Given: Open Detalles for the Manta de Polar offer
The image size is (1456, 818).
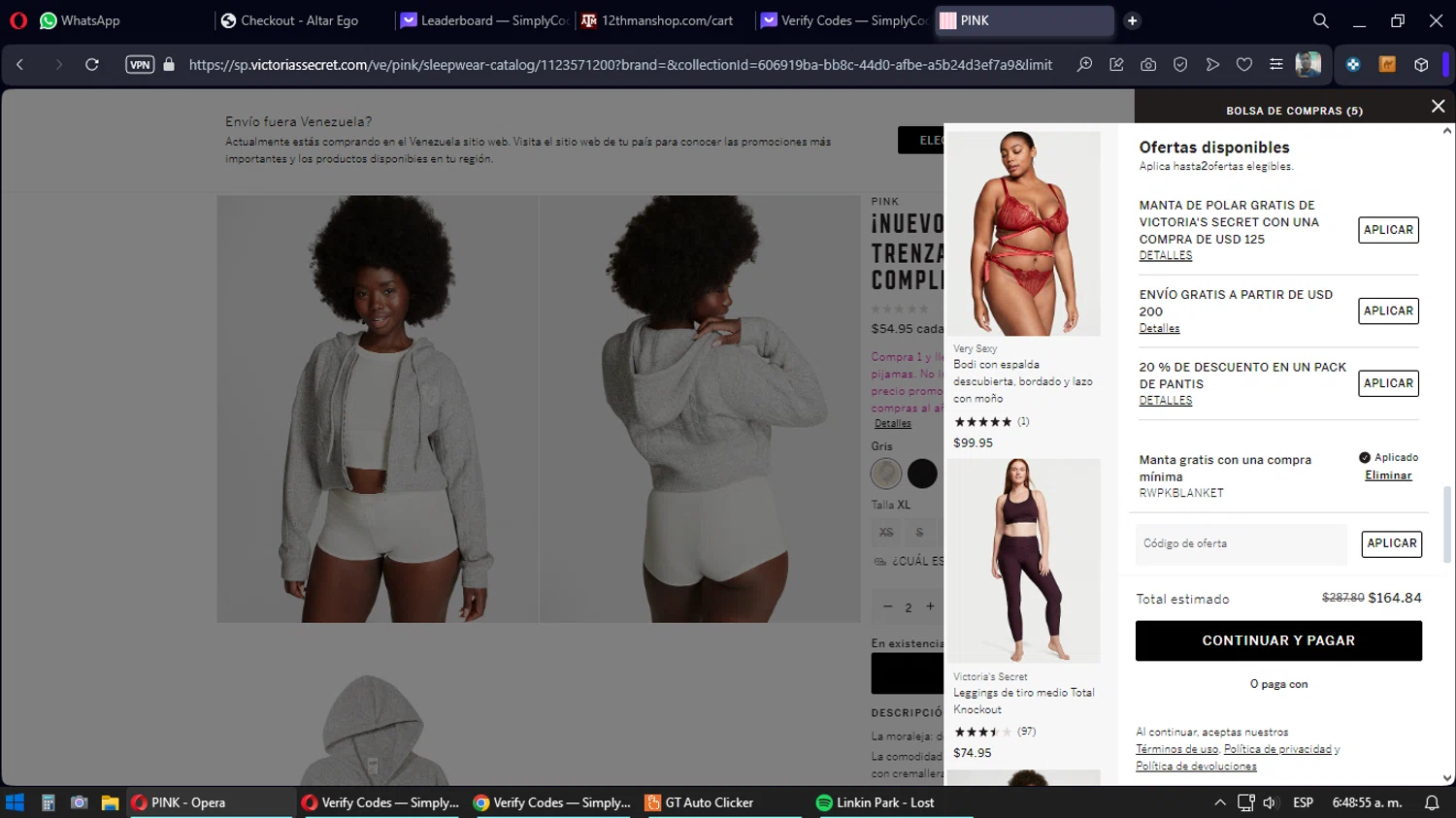Looking at the screenshot, I should point(1166,255).
